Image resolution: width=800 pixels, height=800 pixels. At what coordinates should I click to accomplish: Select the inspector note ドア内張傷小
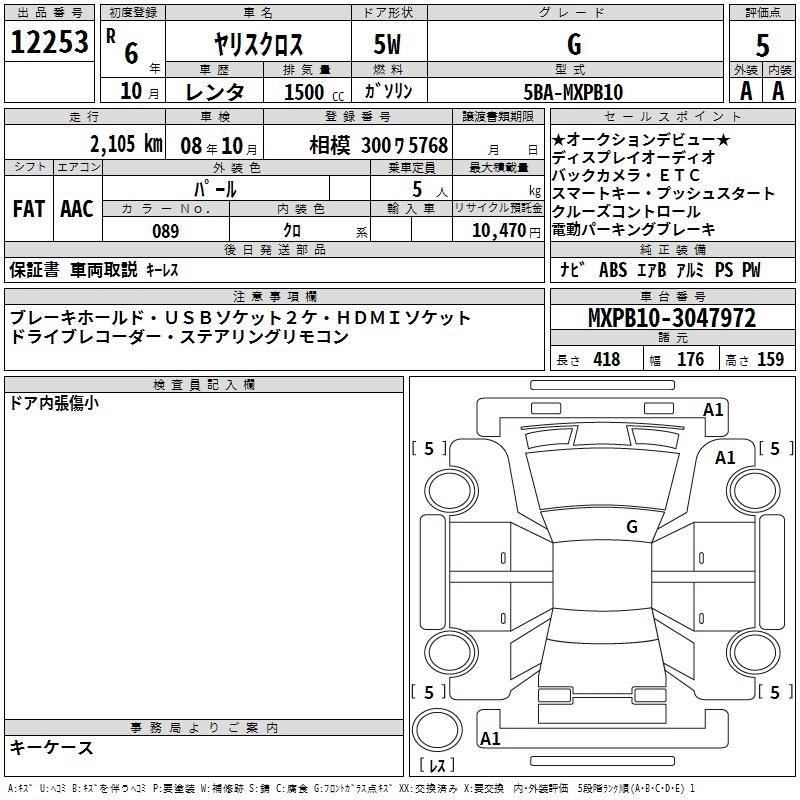pos(54,403)
